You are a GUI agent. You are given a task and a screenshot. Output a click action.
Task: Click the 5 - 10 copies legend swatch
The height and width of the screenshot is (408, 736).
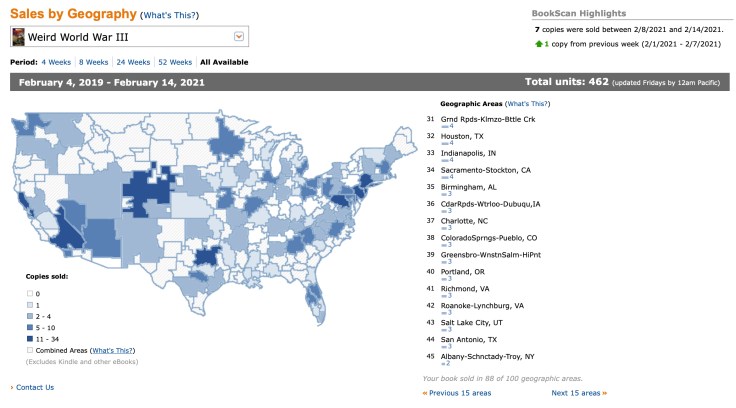coord(29,328)
